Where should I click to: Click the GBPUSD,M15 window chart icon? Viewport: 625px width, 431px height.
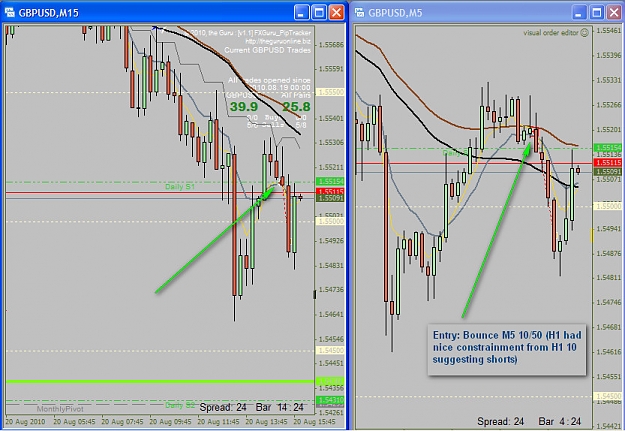point(10,12)
